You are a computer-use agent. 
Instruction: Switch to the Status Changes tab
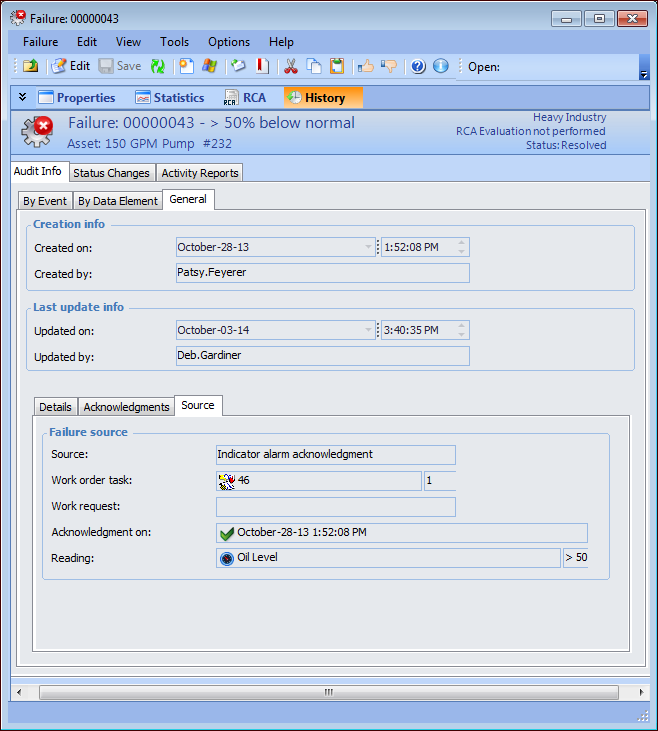(112, 173)
